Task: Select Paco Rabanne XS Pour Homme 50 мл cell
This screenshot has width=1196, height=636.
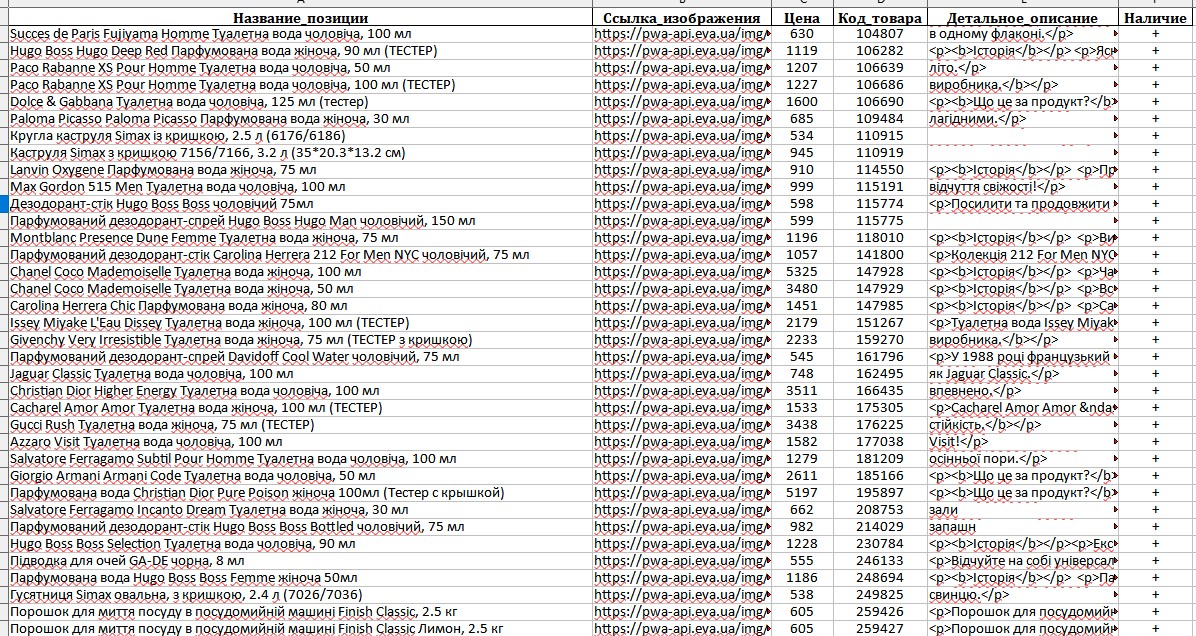Action: (301, 68)
